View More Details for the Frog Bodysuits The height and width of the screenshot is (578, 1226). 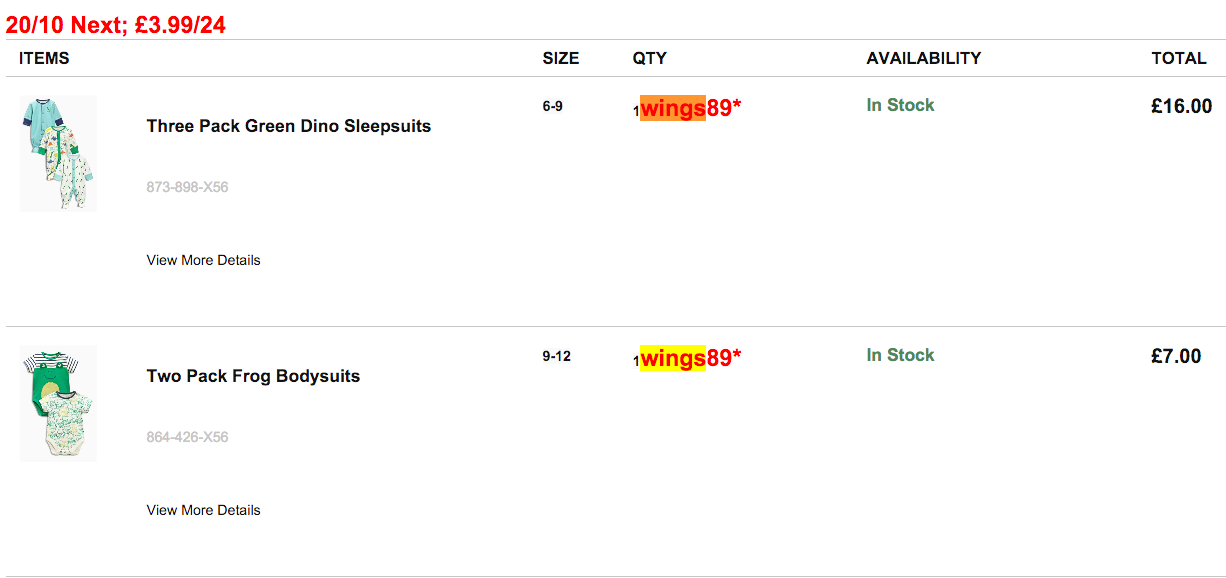pyautogui.click(x=203, y=510)
